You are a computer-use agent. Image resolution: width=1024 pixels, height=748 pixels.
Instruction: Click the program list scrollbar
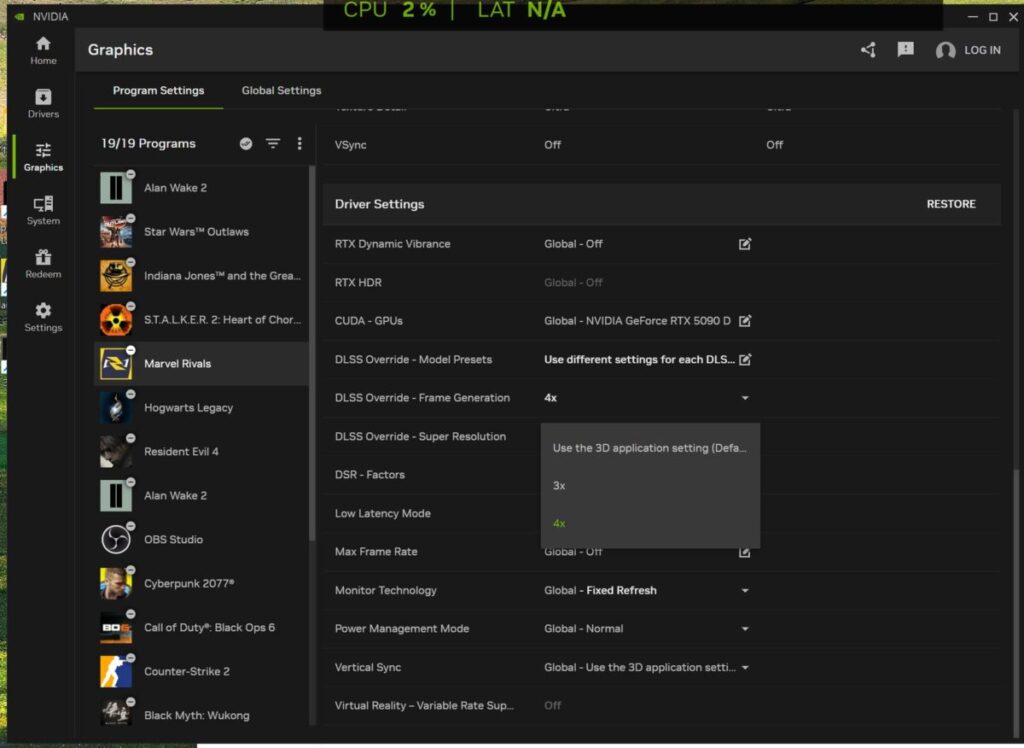(x=312, y=354)
